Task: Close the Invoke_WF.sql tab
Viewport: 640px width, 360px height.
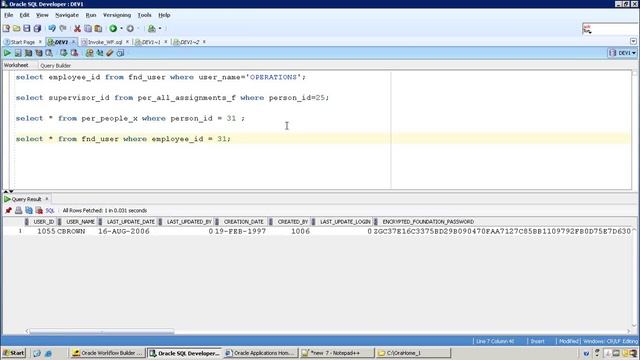Action: 127,42
